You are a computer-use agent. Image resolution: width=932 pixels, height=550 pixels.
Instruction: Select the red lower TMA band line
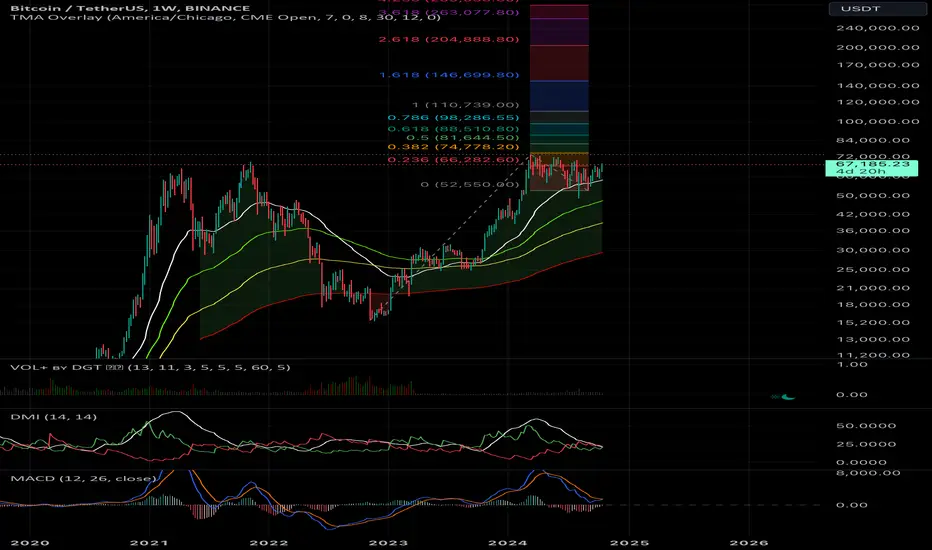click(x=450, y=286)
